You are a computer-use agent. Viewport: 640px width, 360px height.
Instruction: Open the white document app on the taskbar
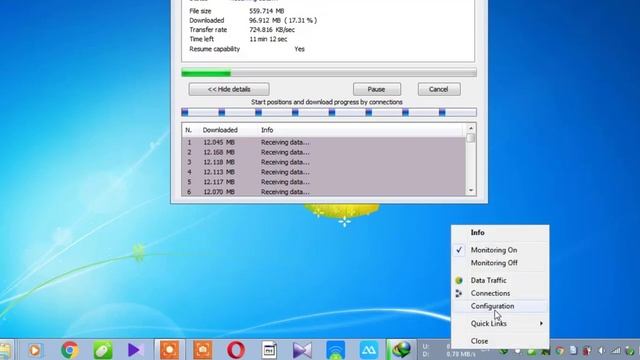(x=269, y=350)
